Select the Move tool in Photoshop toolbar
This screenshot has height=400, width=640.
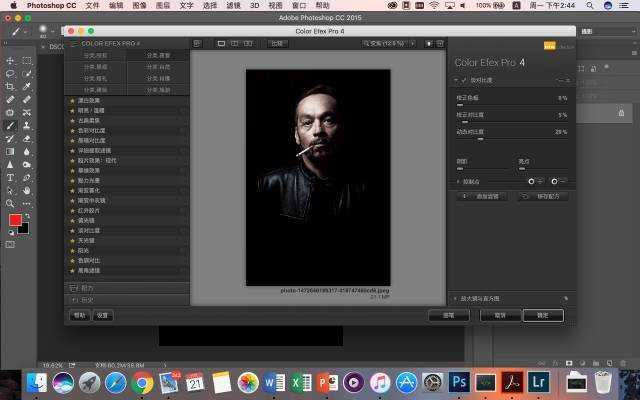(x=10, y=60)
